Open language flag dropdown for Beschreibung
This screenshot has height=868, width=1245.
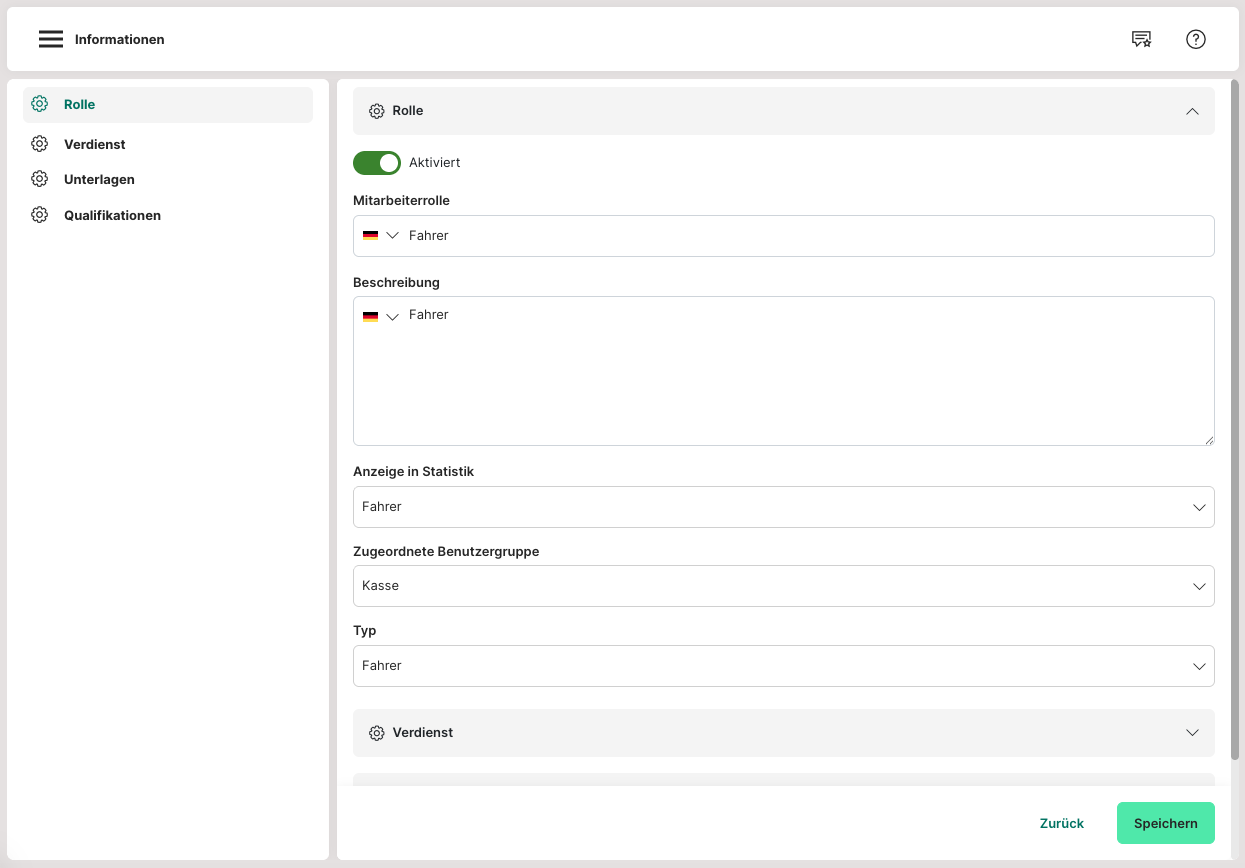[380, 316]
